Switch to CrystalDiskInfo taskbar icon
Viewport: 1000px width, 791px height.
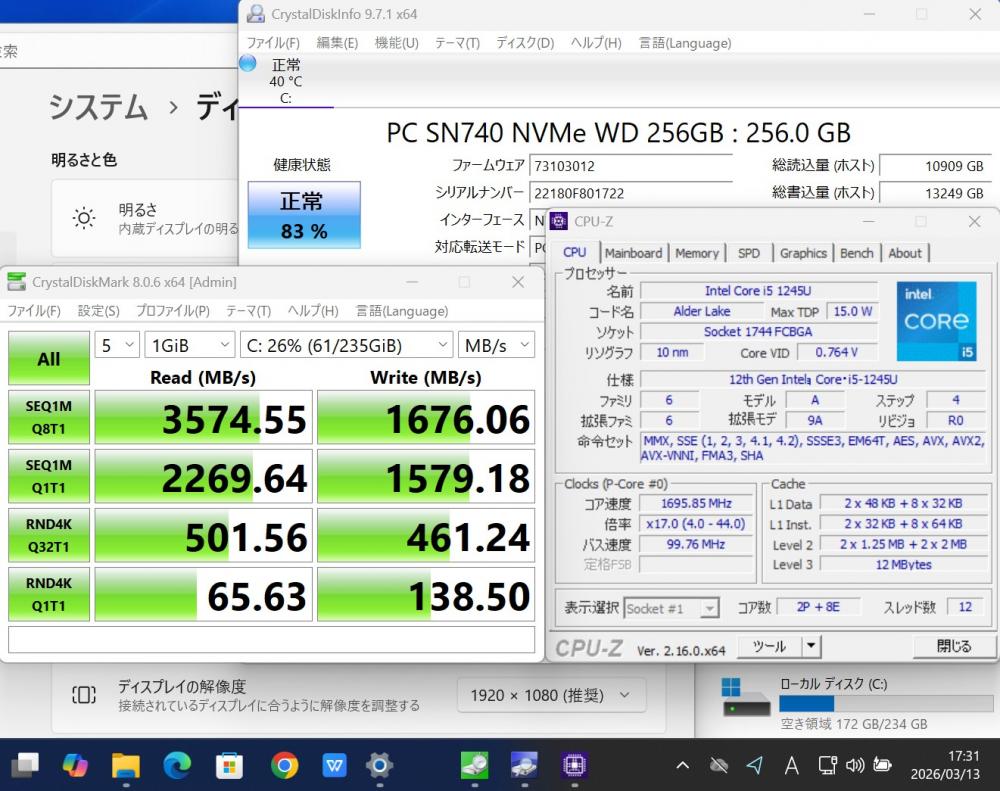click(x=524, y=764)
